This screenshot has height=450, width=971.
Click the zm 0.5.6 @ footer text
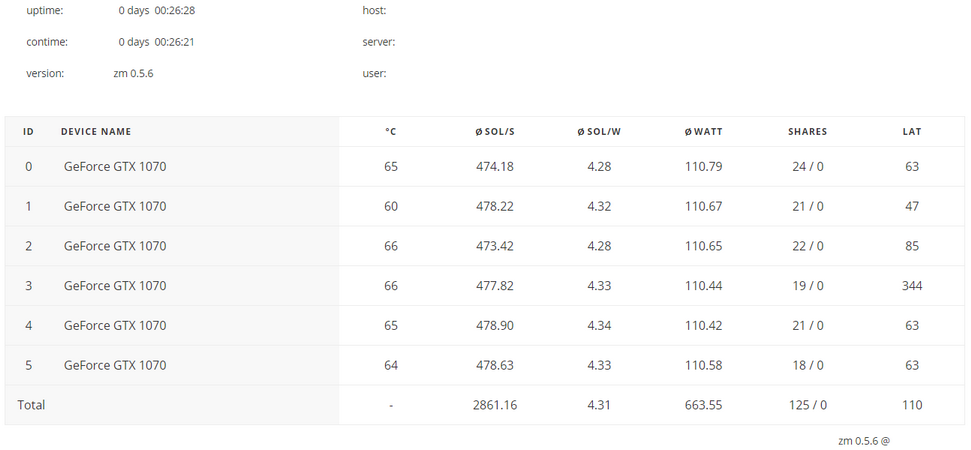[x=864, y=441]
